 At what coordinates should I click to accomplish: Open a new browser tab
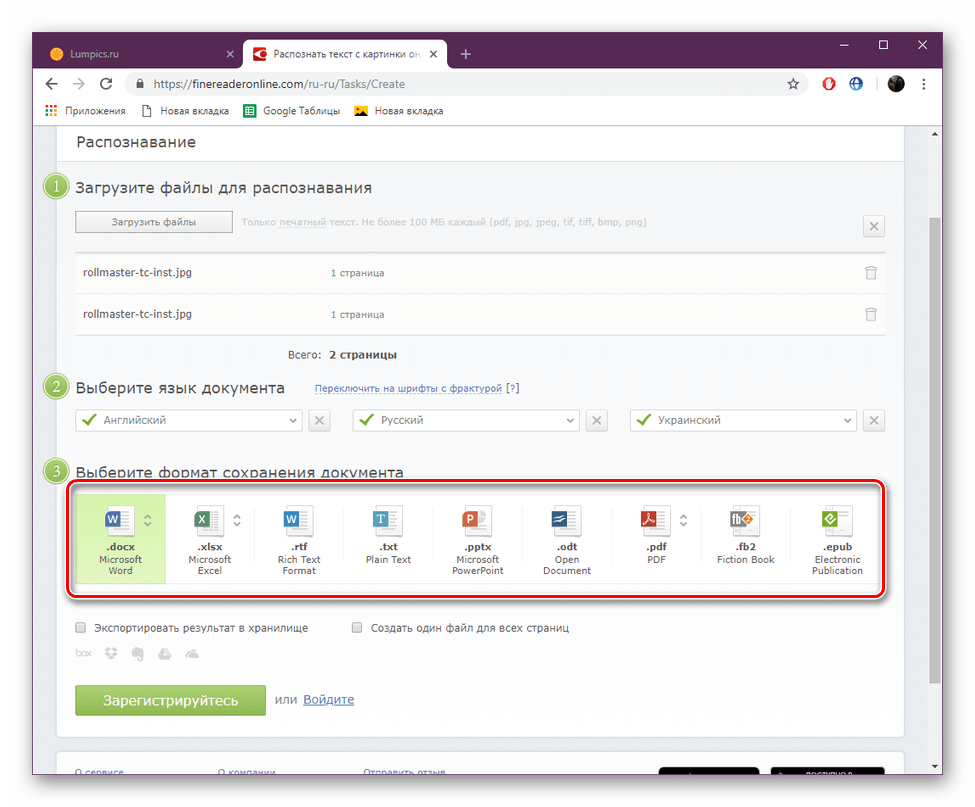tap(465, 54)
